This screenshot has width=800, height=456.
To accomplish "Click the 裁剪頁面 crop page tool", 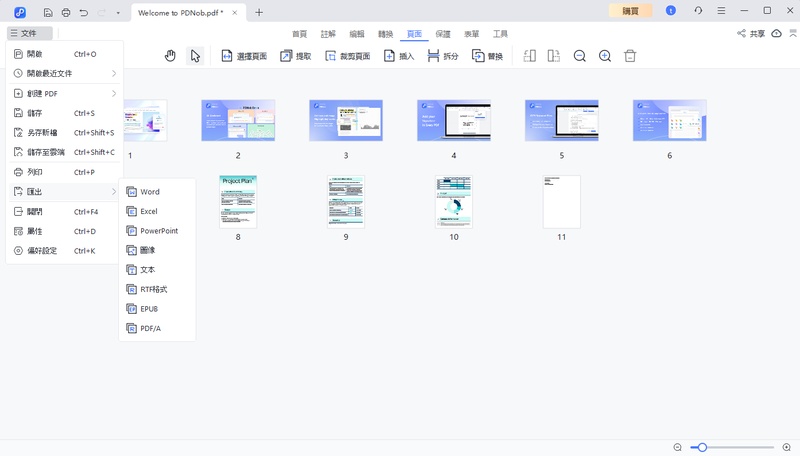I will tap(348, 56).
